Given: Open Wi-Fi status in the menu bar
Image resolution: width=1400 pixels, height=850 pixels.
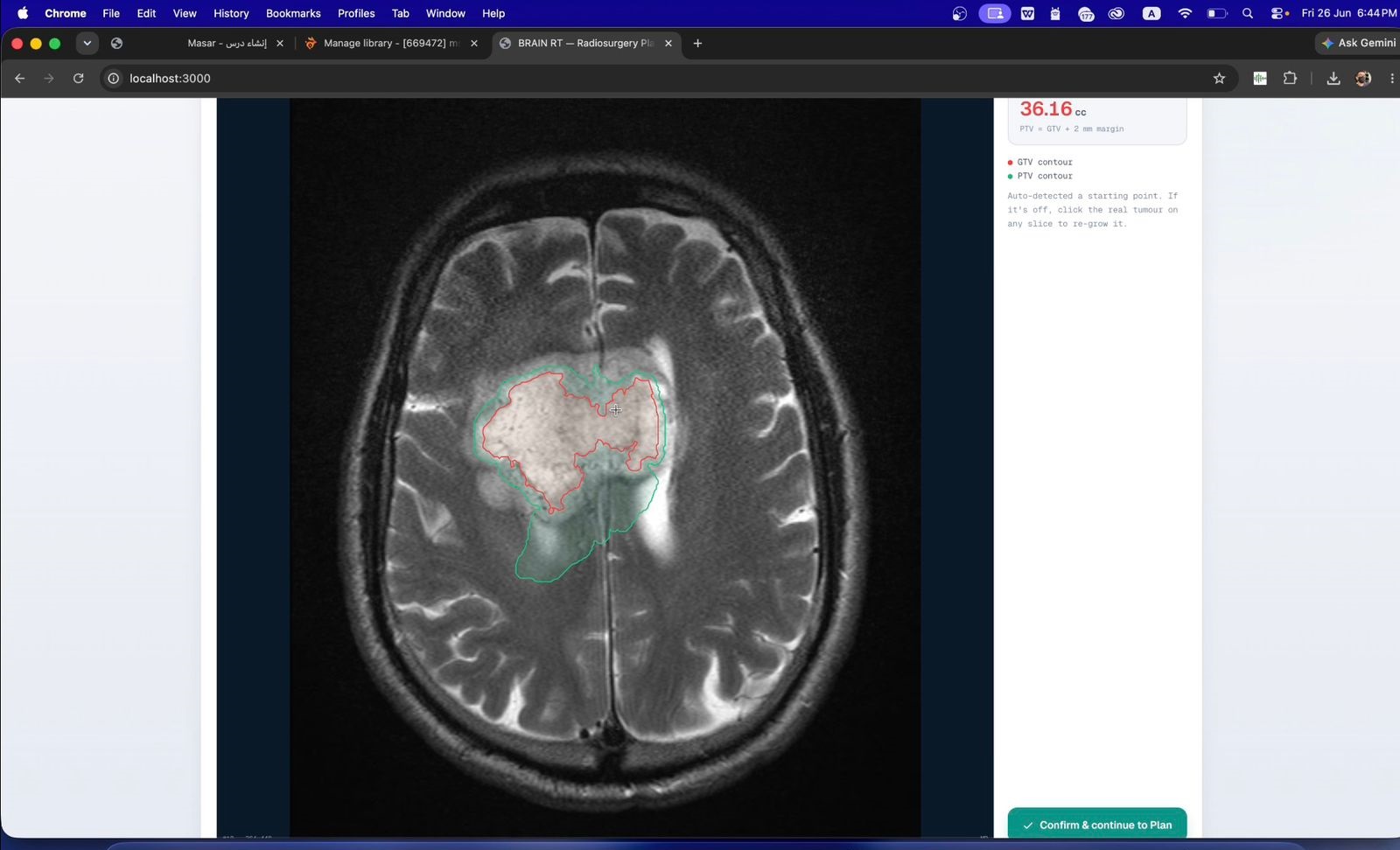Looking at the screenshot, I should [1185, 13].
